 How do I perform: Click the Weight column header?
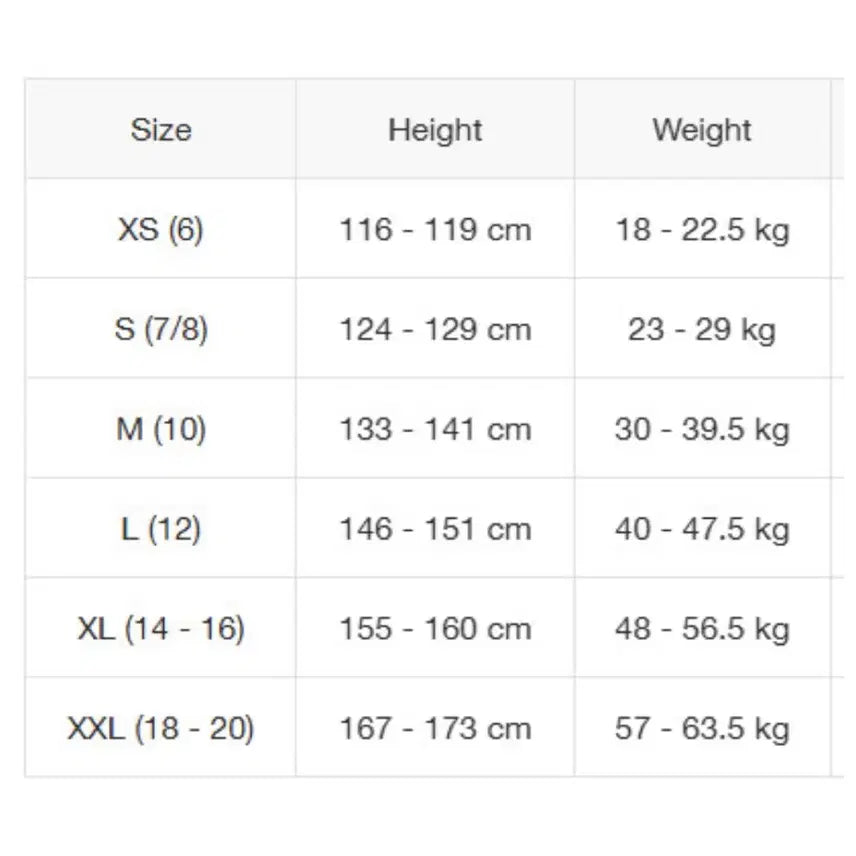702,130
